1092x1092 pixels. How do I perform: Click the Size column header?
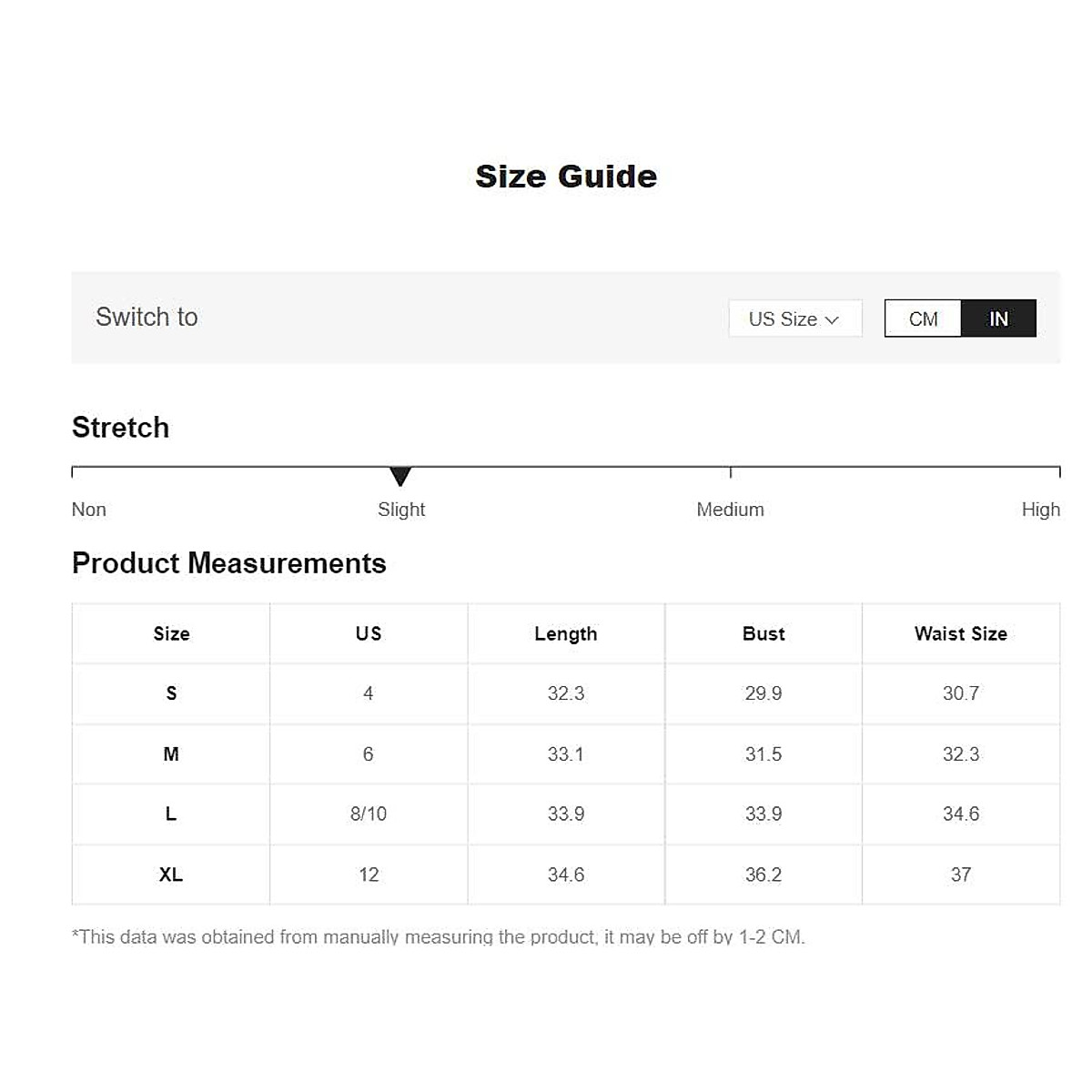pos(171,633)
